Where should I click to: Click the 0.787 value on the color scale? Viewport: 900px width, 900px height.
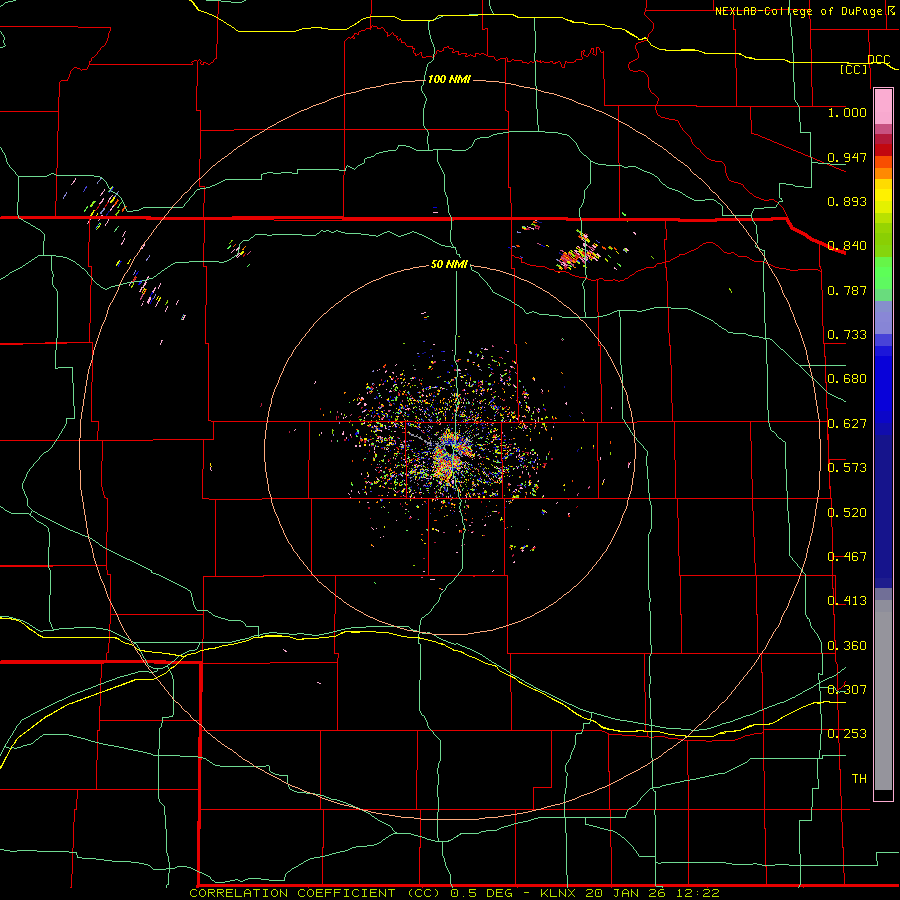[x=847, y=290]
